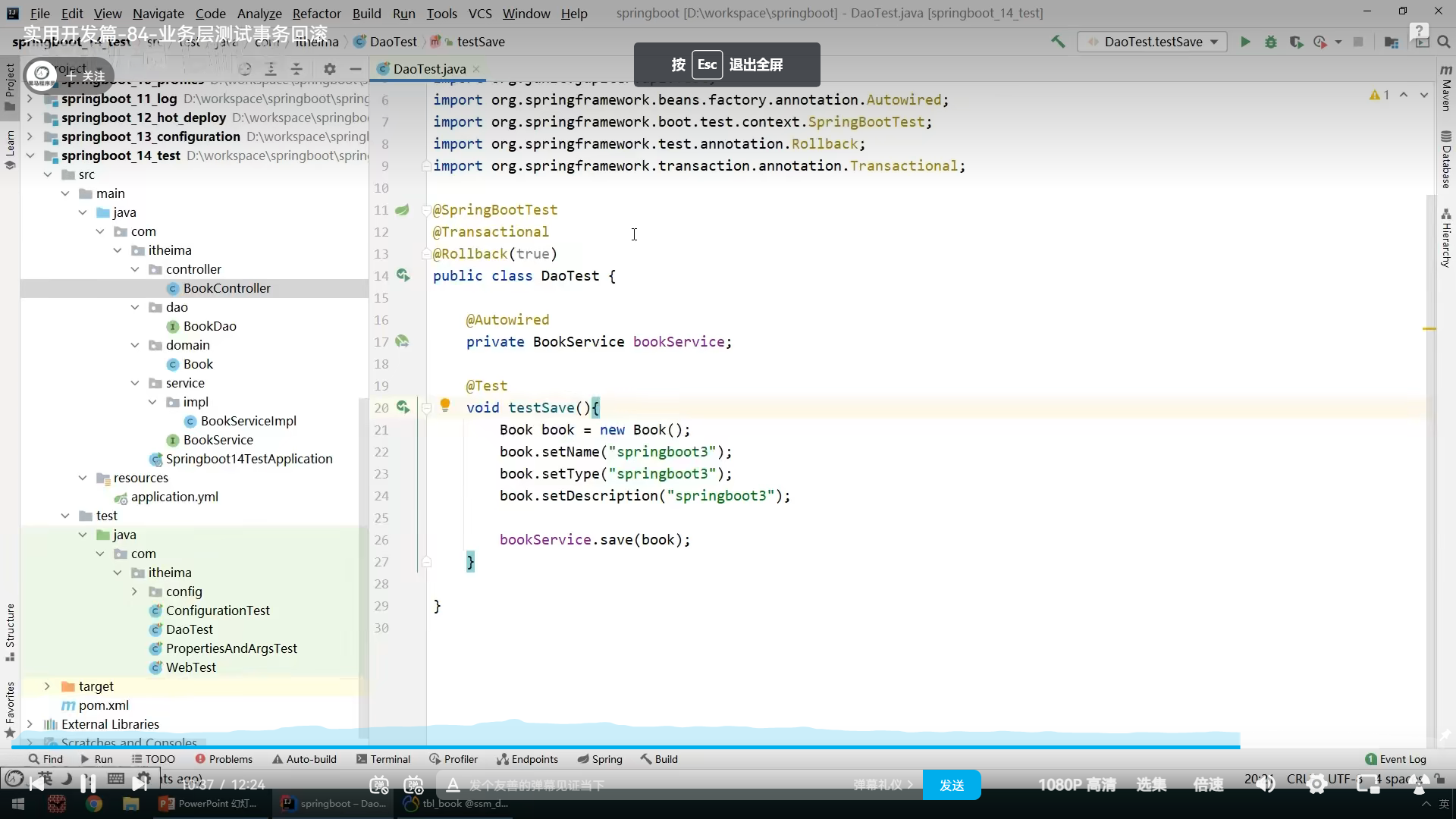
Task: Open the Refactor menu
Action: (x=316, y=13)
